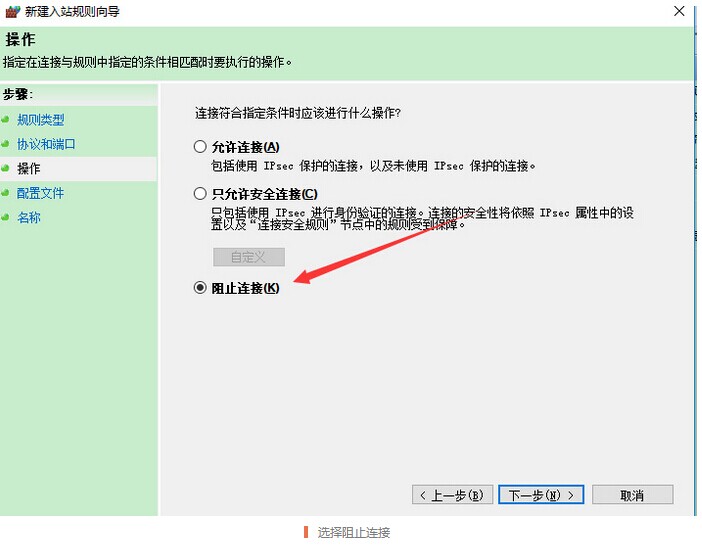Viewport: 702px width, 552px height.
Task: Click the question text 连接符合指定条件时应该进行什么操作?
Action: tap(298, 113)
